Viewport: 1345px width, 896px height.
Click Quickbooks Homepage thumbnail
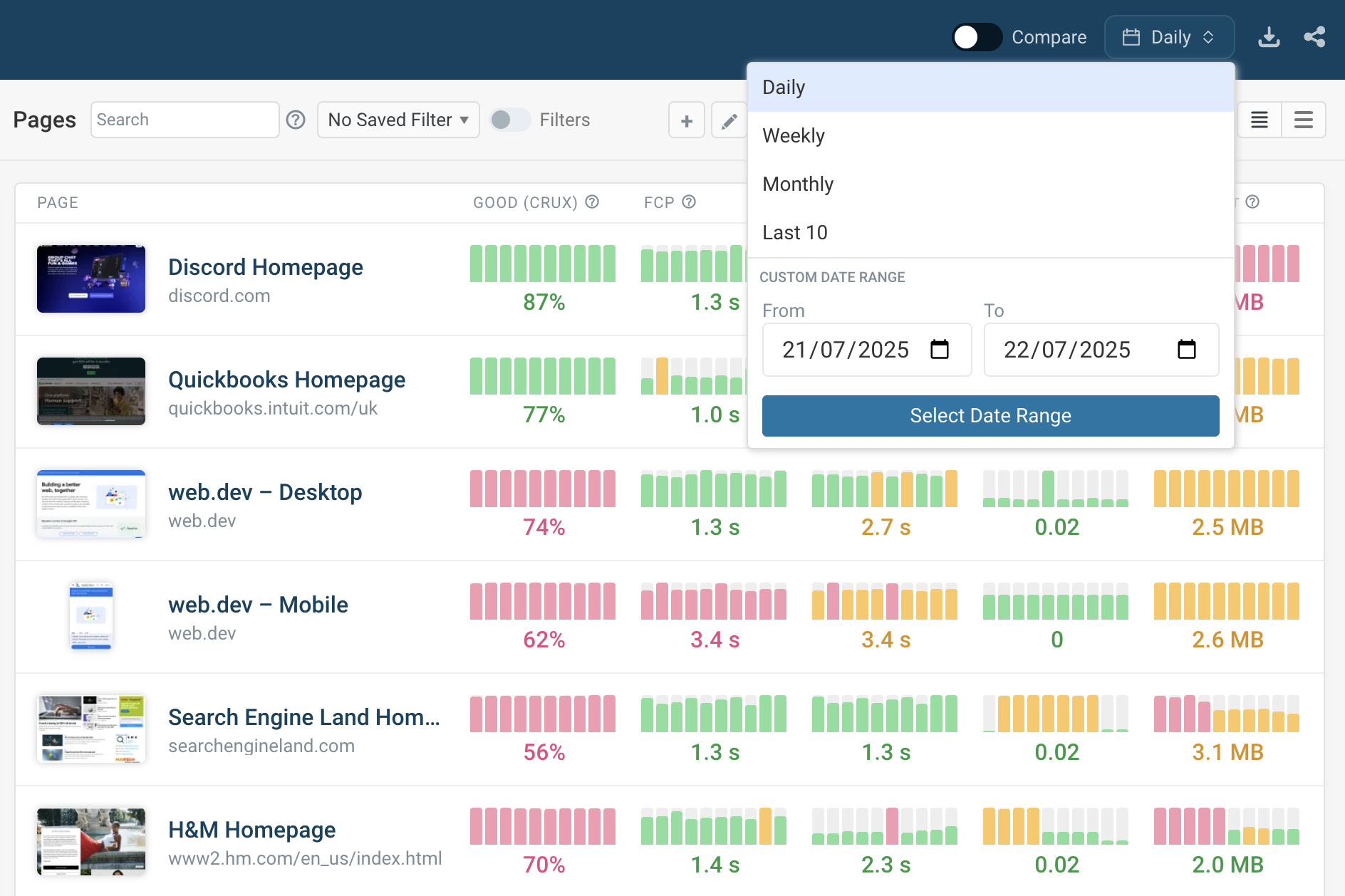(91, 392)
